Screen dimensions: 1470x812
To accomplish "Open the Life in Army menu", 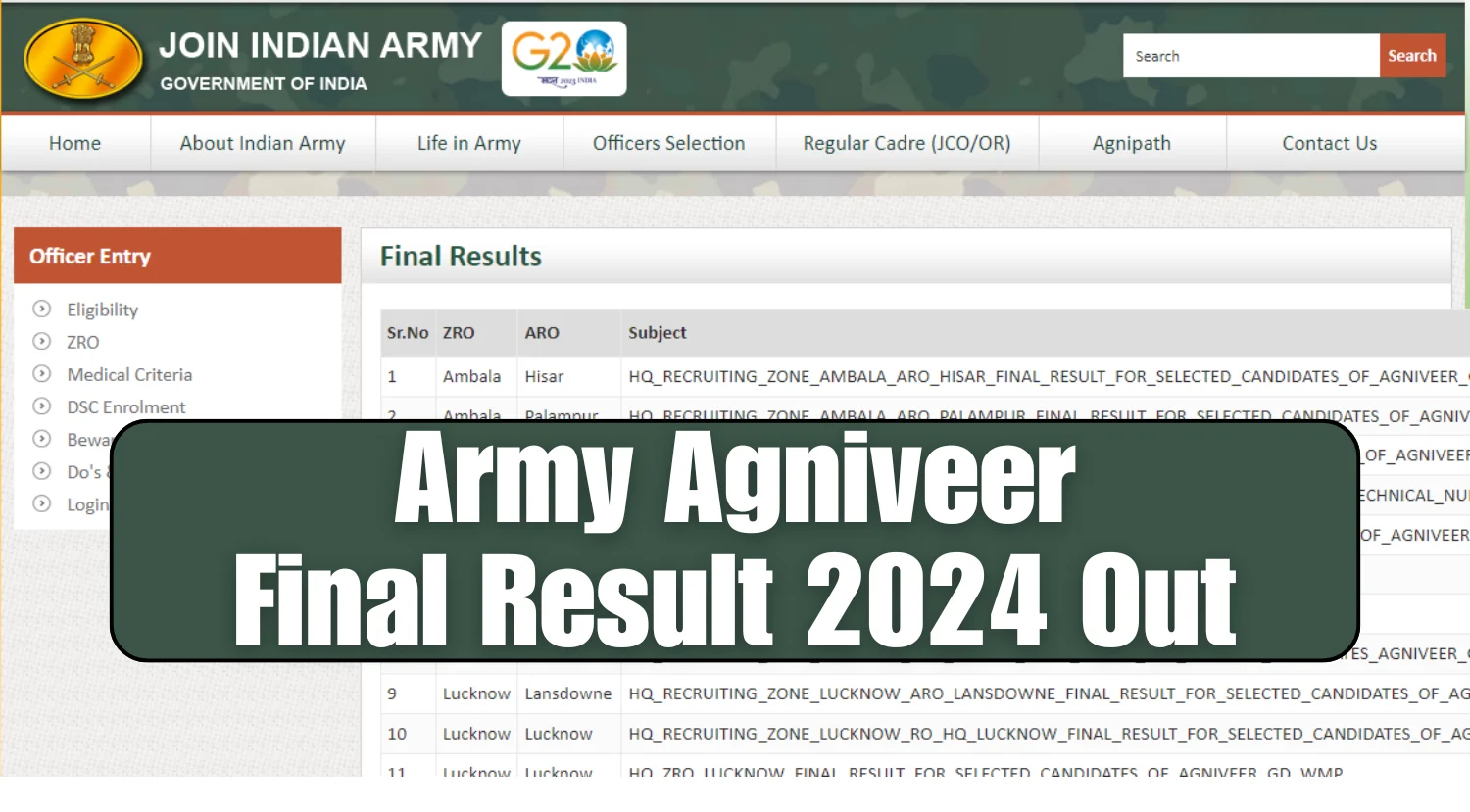I will (469, 143).
